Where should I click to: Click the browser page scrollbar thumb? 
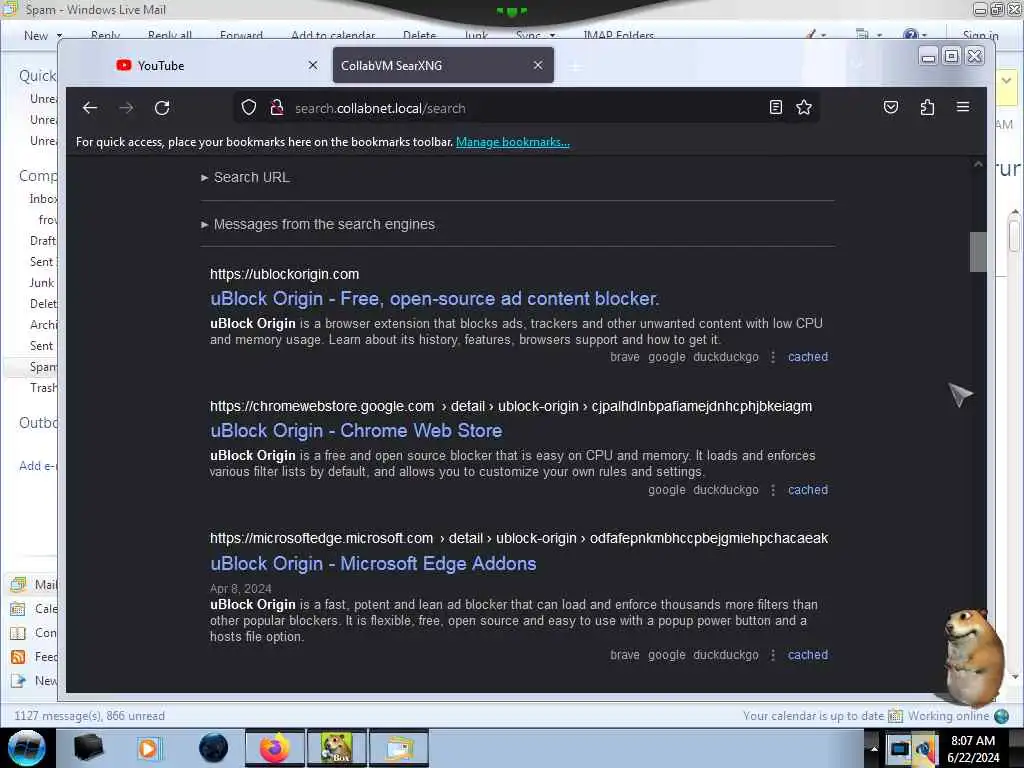[978, 251]
